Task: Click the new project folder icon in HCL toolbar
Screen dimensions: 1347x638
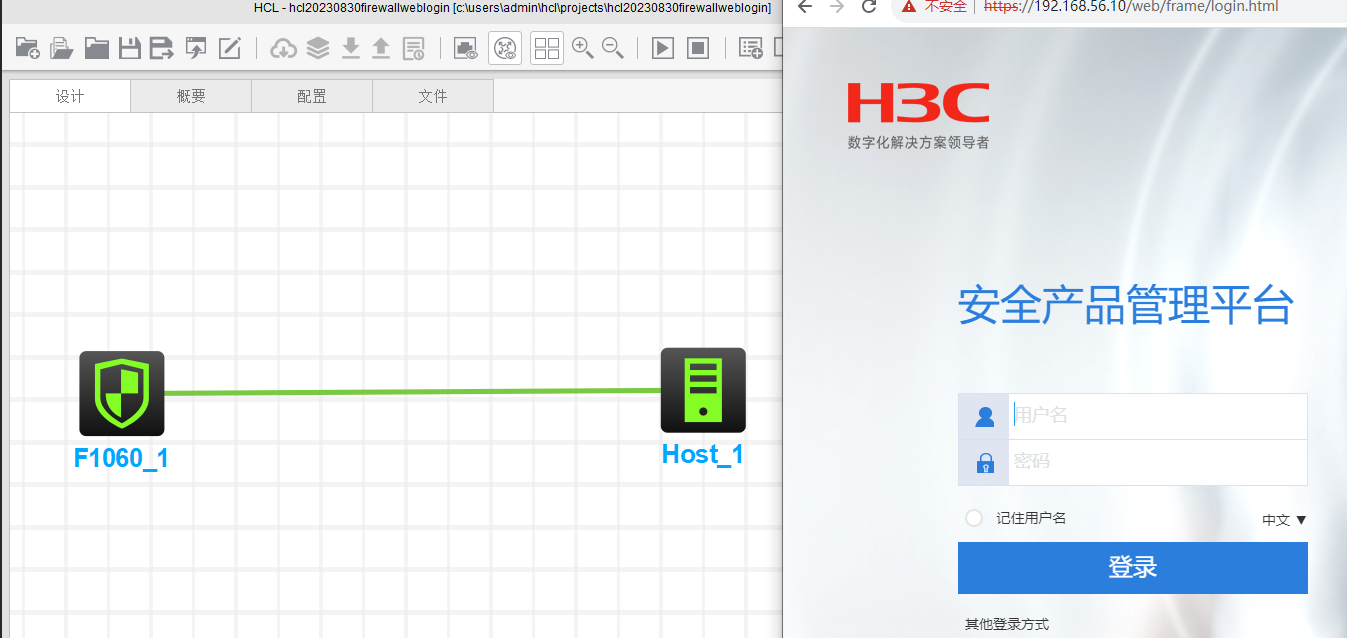Action: point(28,47)
